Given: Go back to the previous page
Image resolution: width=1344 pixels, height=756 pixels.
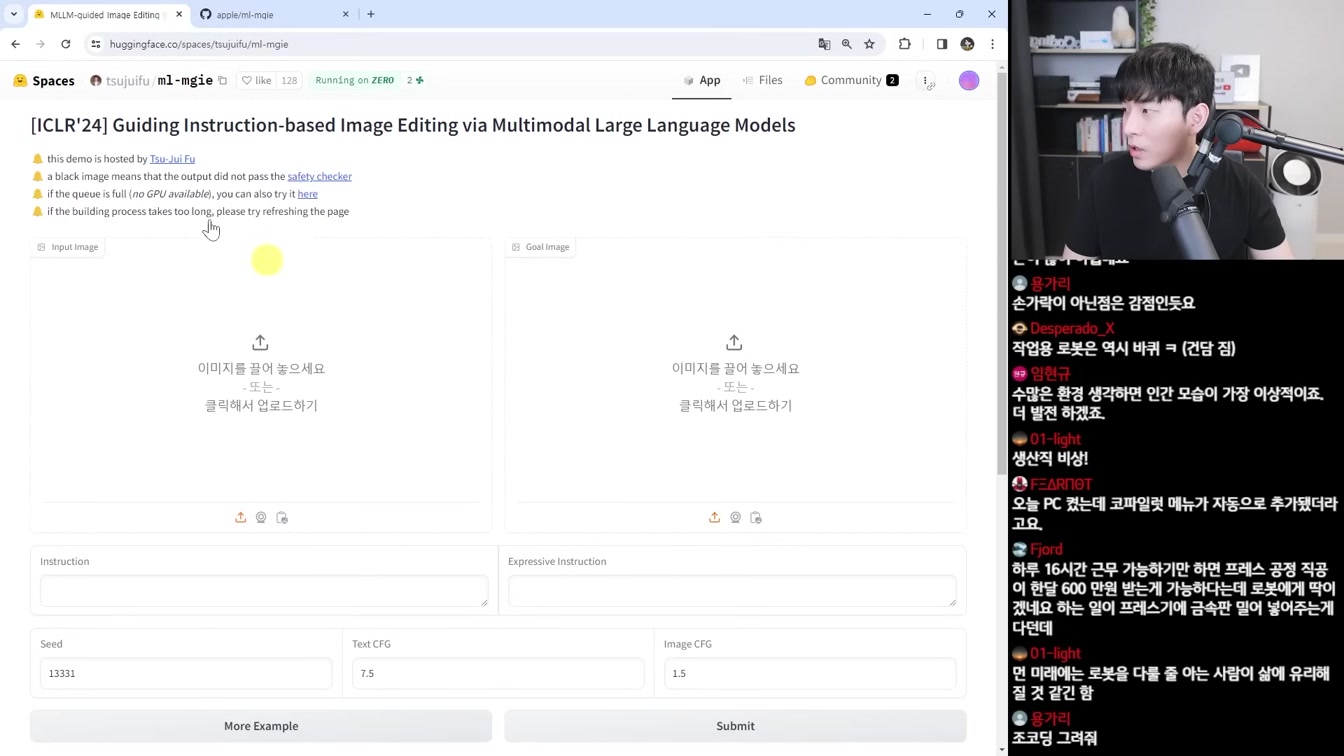Looking at the screenshot, I should (x=15, y=44).
